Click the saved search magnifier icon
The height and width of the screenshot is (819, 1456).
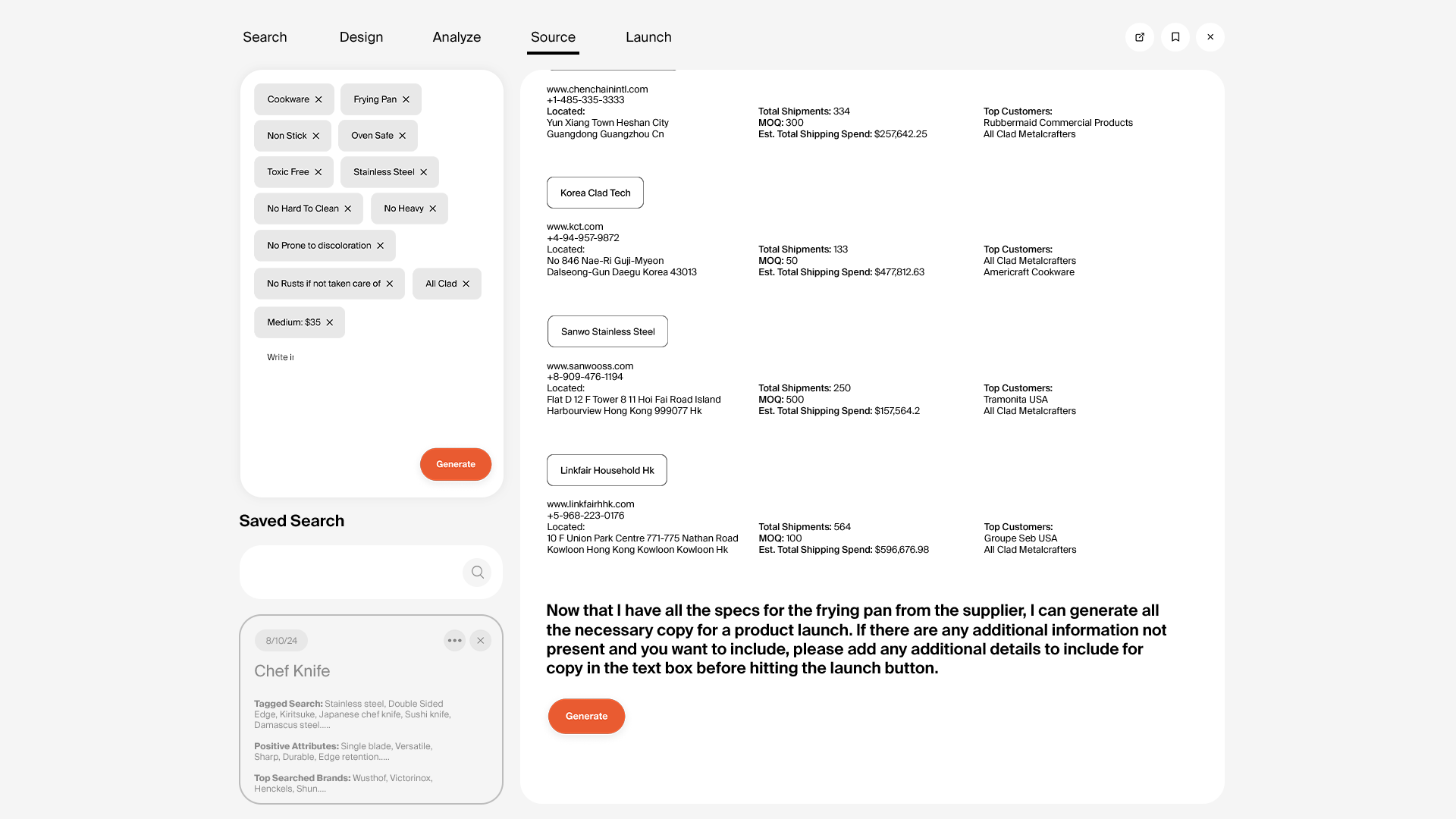pos(477,573)
